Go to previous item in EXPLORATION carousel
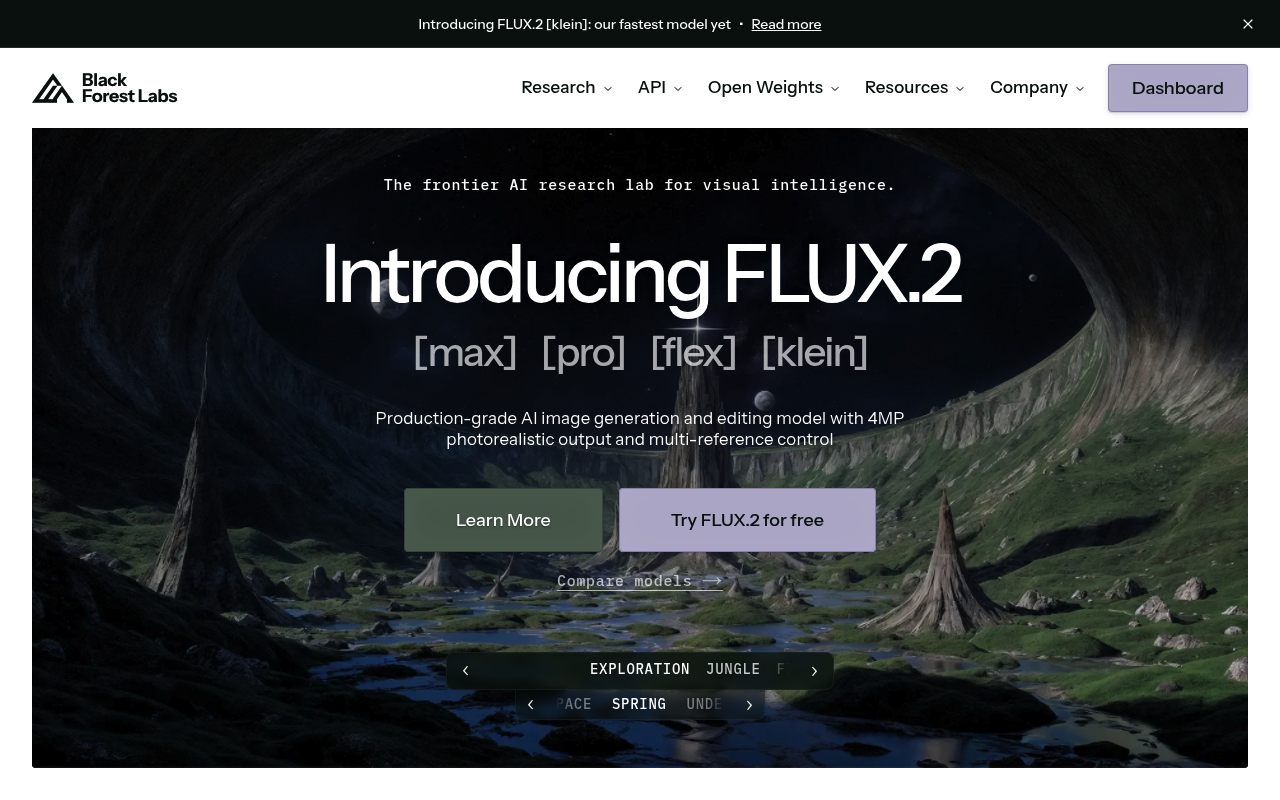The width and height of the screenshot is (1280, 800). point(465,671)
